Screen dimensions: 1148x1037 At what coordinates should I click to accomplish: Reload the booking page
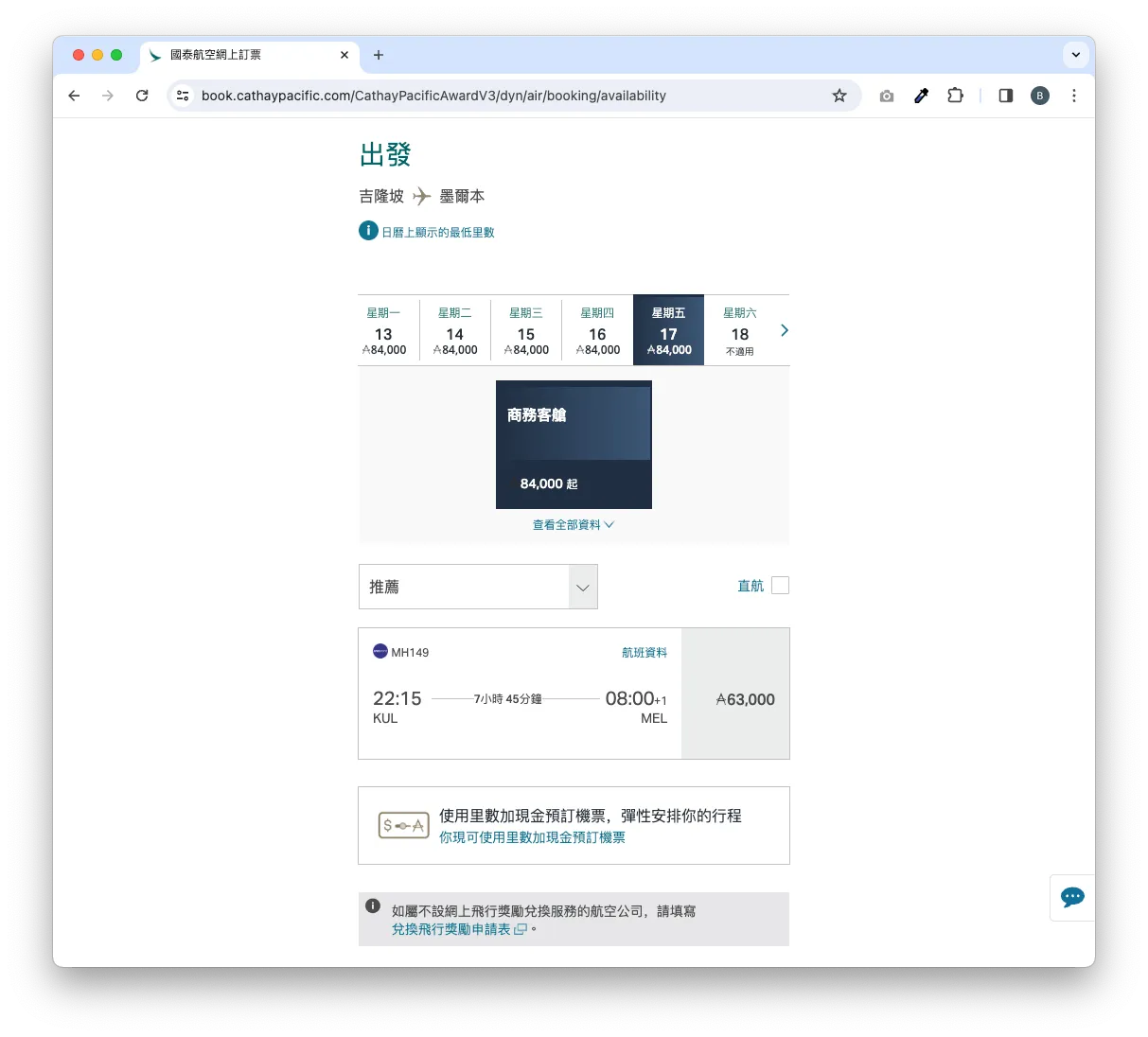coord(142,96)
